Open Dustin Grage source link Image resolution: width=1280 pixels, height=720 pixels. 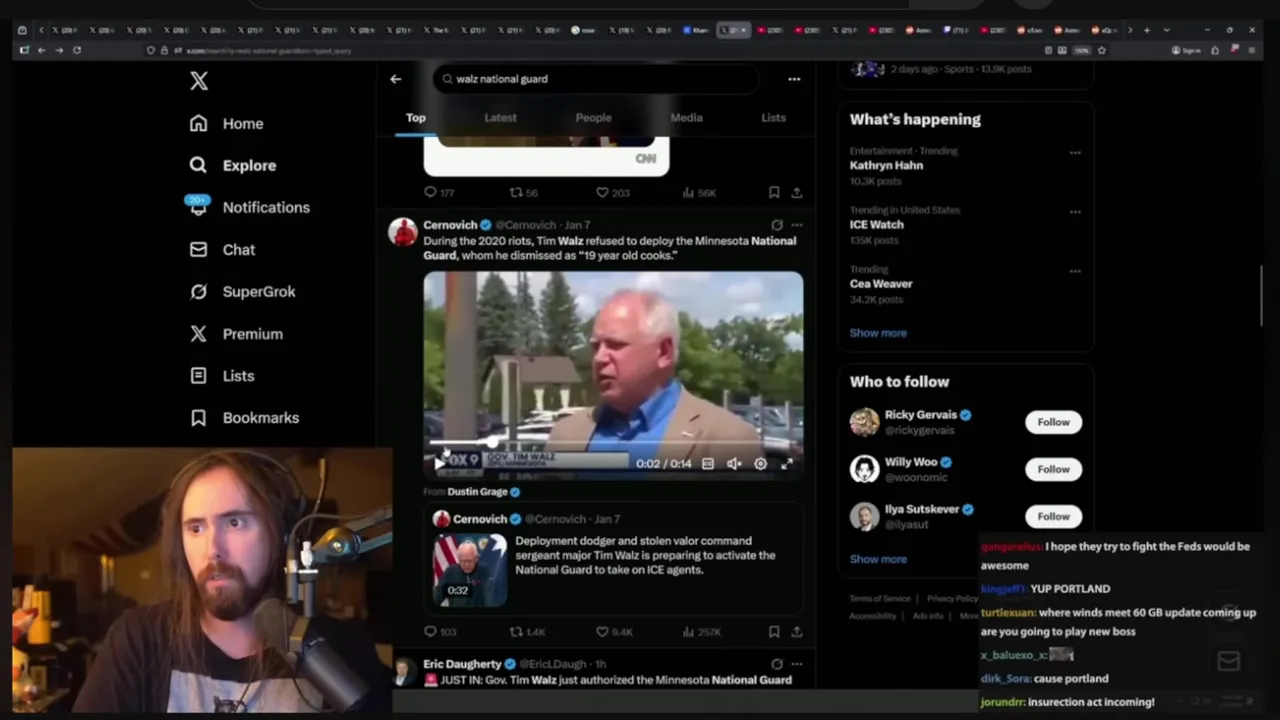[484, 492]
